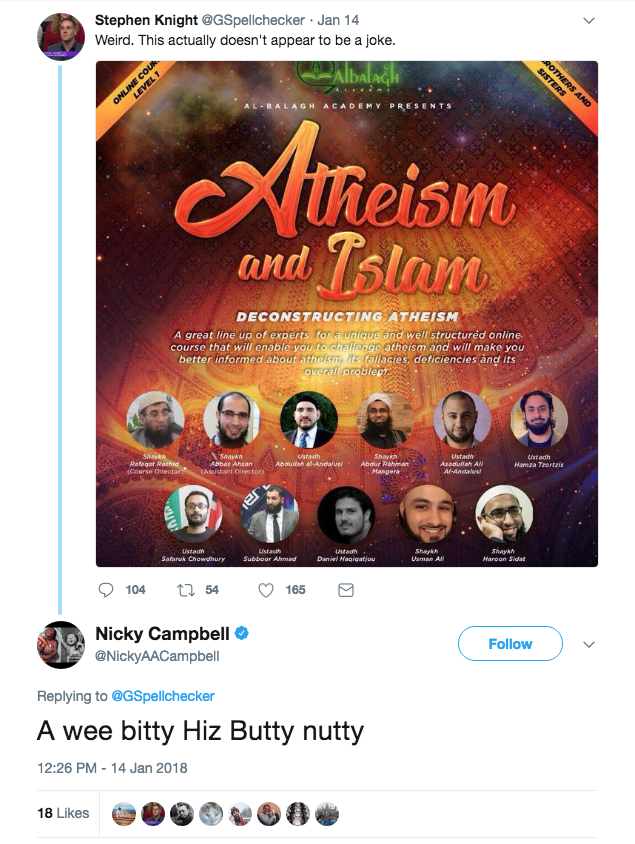Click the Nicky Campbell display name
The image size is (635, 844).
coord(162,634)
